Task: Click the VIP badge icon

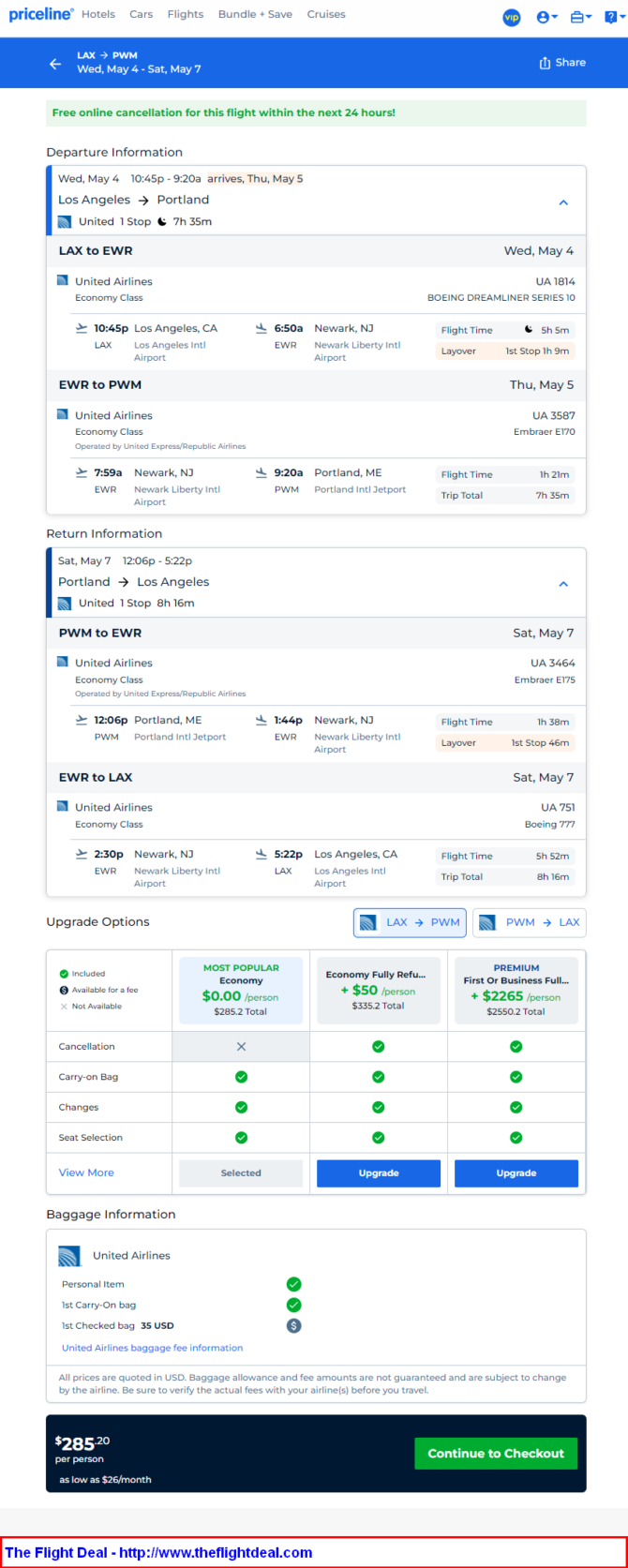Action: tap(512, 17)
